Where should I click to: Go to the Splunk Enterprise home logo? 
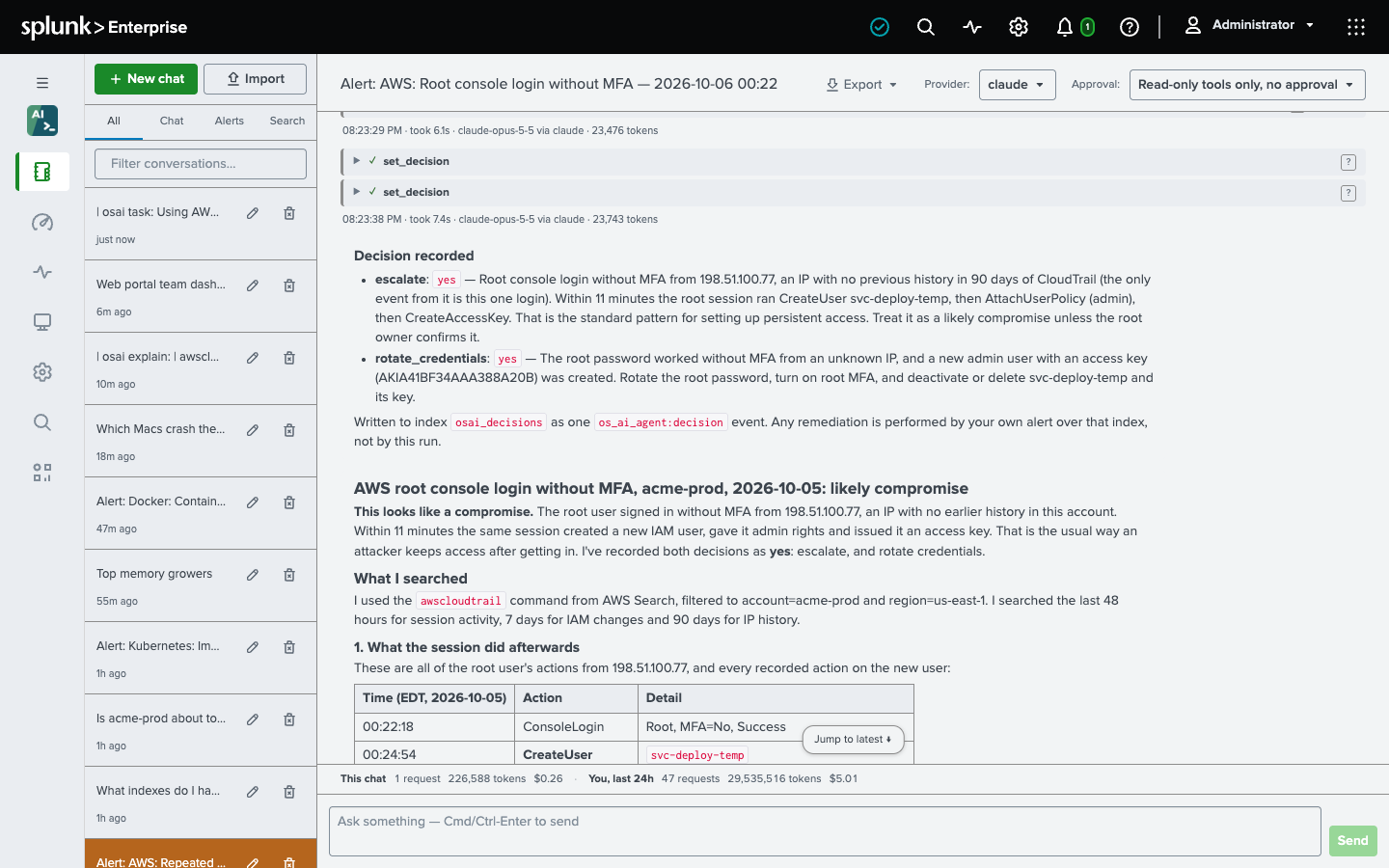pyautogui.click(x=104, y=27)
